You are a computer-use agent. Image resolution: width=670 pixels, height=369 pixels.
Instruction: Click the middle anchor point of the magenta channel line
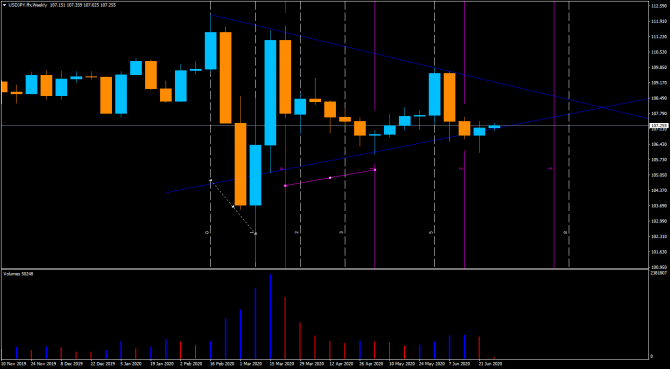pyautogui.click(x=330, y=178)
